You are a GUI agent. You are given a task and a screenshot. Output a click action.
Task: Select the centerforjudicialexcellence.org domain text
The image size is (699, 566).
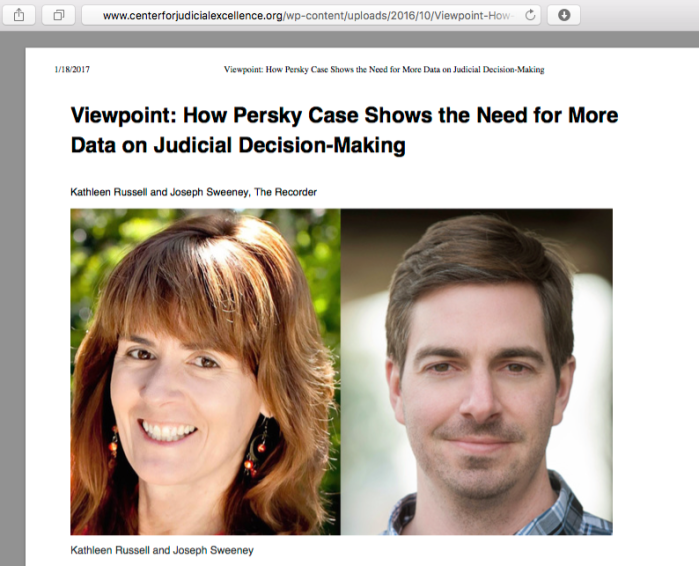pyautogui.click(x=193, y=16)
